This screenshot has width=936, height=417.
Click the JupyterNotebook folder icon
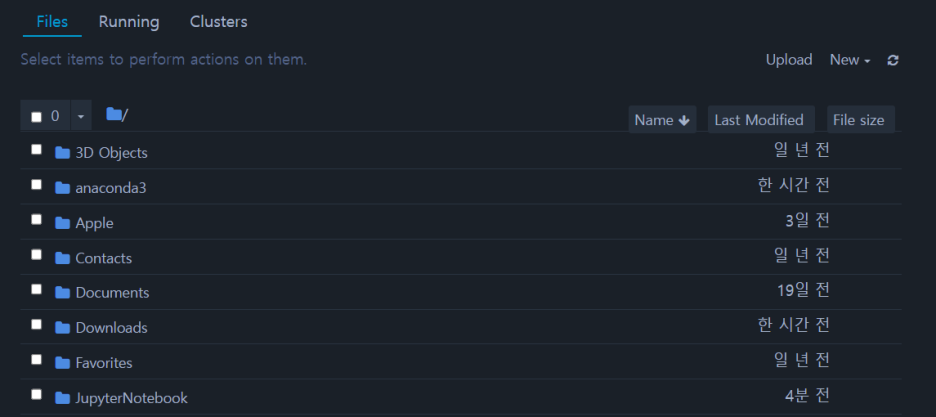click(62, 398)
